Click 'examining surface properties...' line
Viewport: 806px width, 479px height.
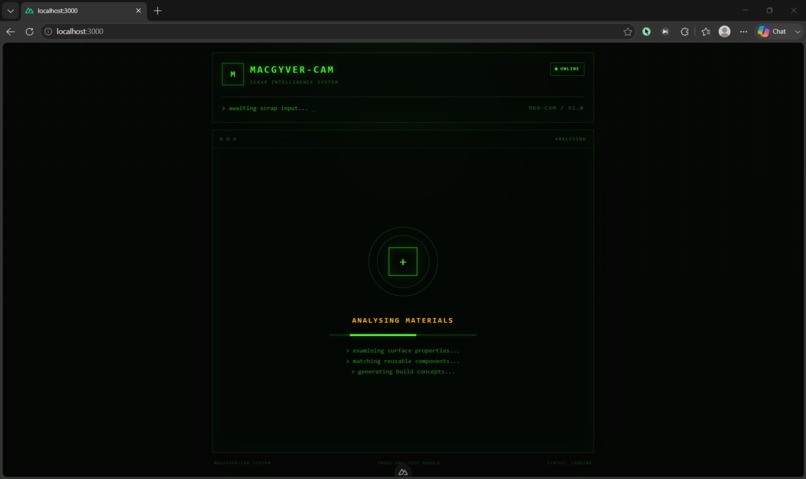pyautogui.click(x=403, y=351)
